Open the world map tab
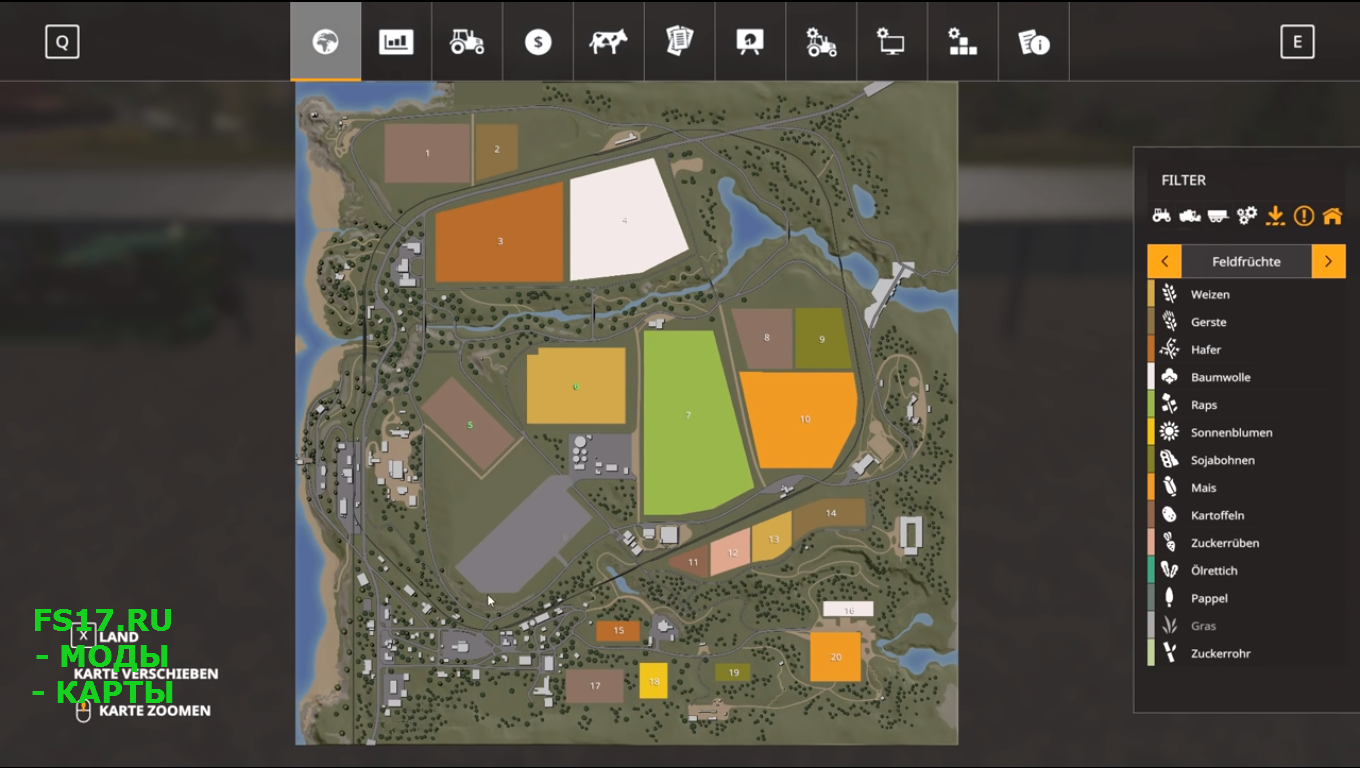The height and width of the screenshot is (768, 1360). click(325, 41)
